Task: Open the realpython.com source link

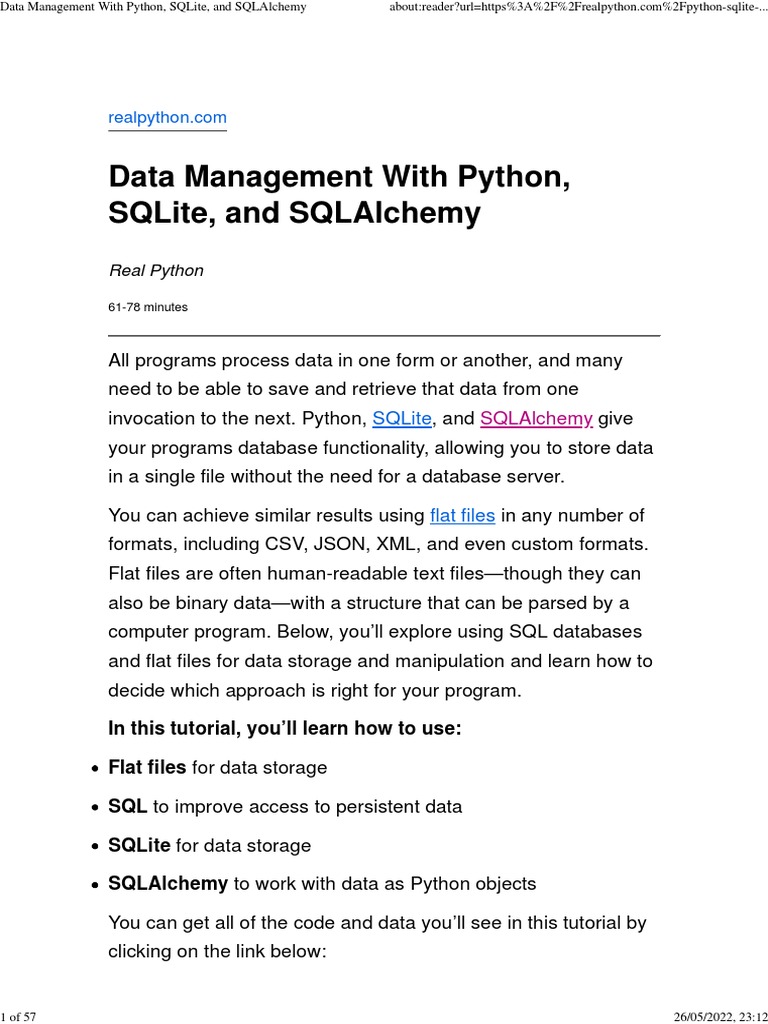Action: pyautogui.click(x=167, y=118)
